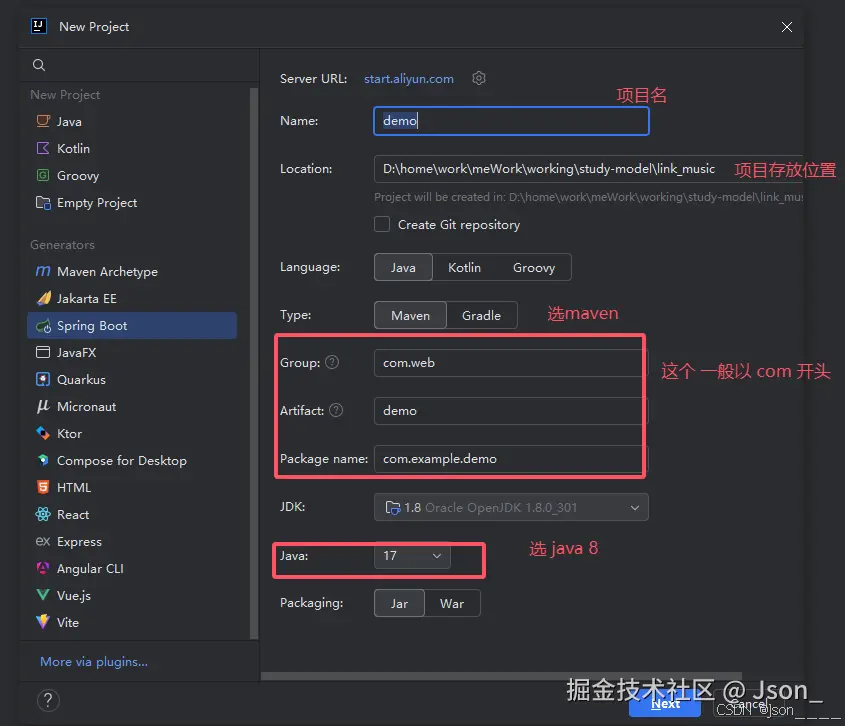Enable Create Git repository checkbox
This screenshot has height=726, width=845.
tap(382, 224)
